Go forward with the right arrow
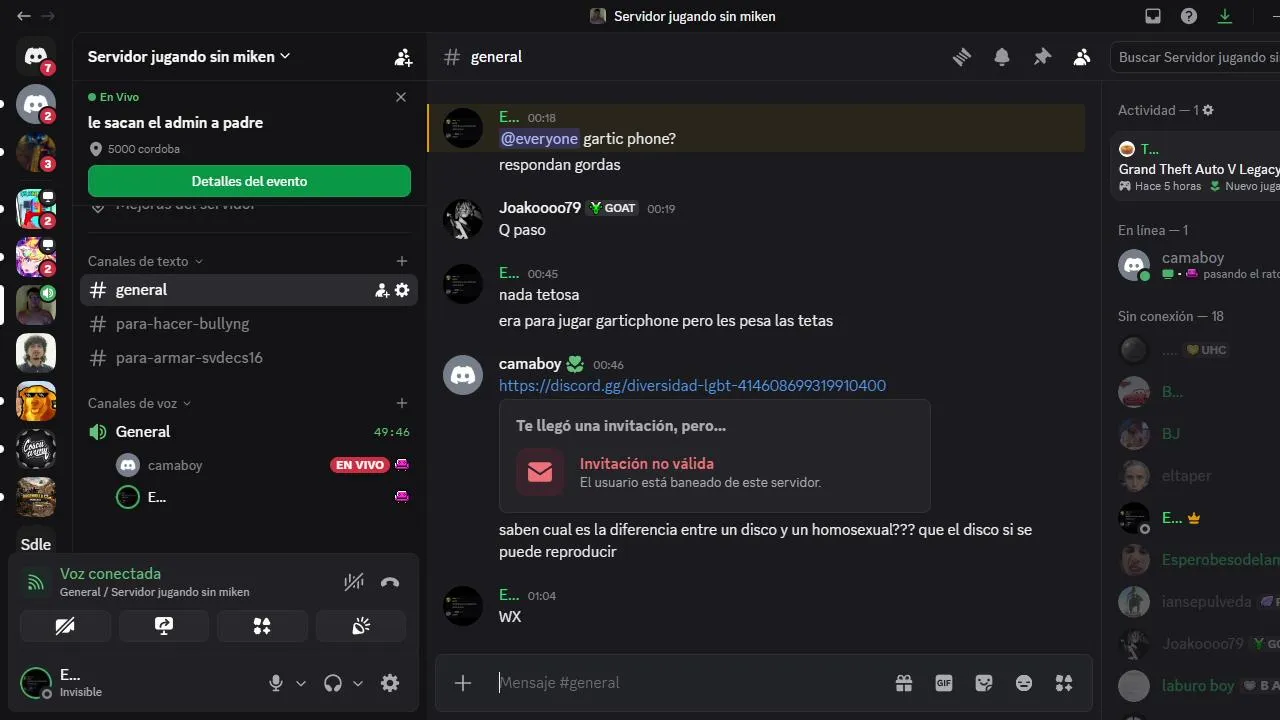 pos(48,16)
